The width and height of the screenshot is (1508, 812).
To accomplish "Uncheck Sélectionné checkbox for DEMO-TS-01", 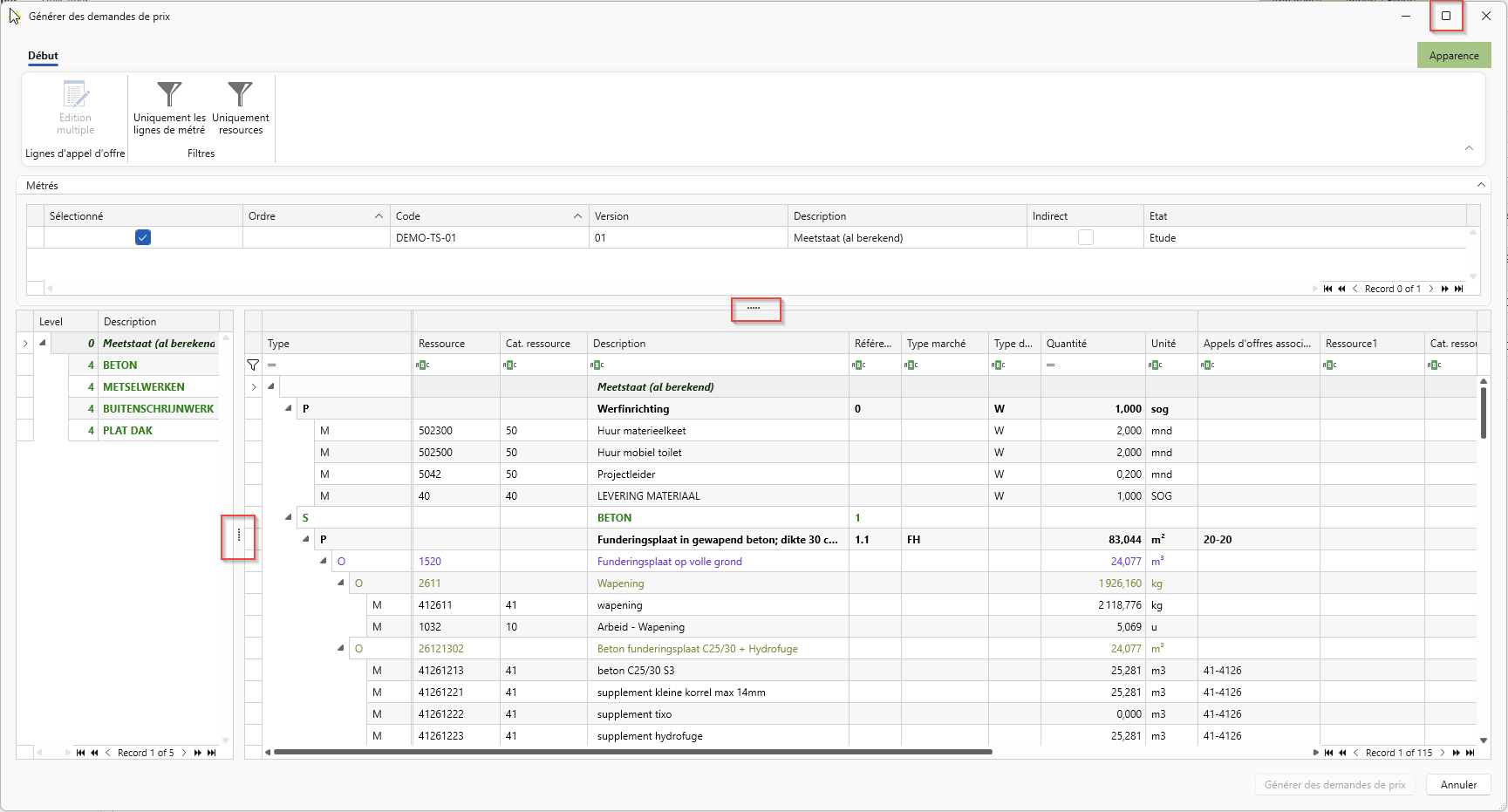I will pyautogui.click(x=143, y=237).
